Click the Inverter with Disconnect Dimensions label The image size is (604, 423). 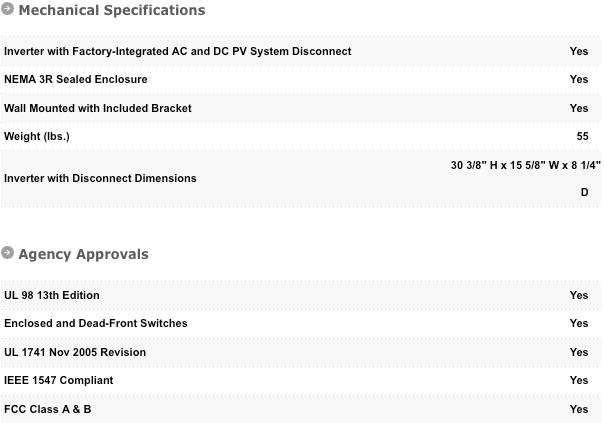[x=100, y=178]
